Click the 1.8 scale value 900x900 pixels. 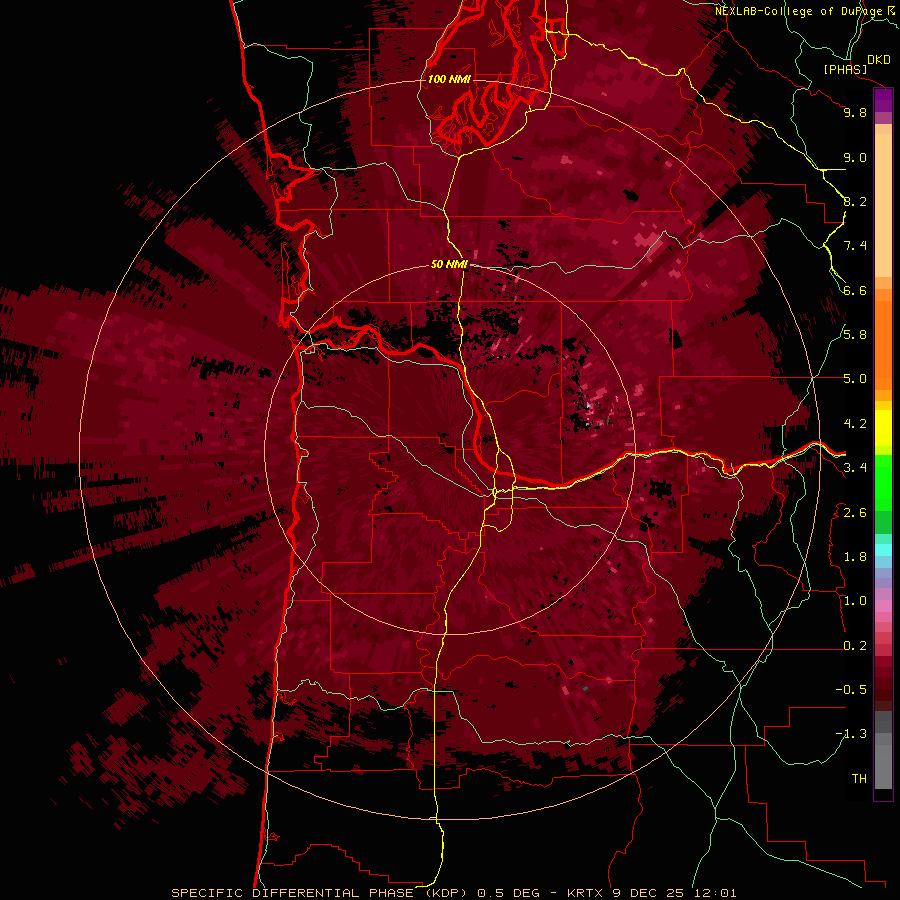tap(855, 557)
